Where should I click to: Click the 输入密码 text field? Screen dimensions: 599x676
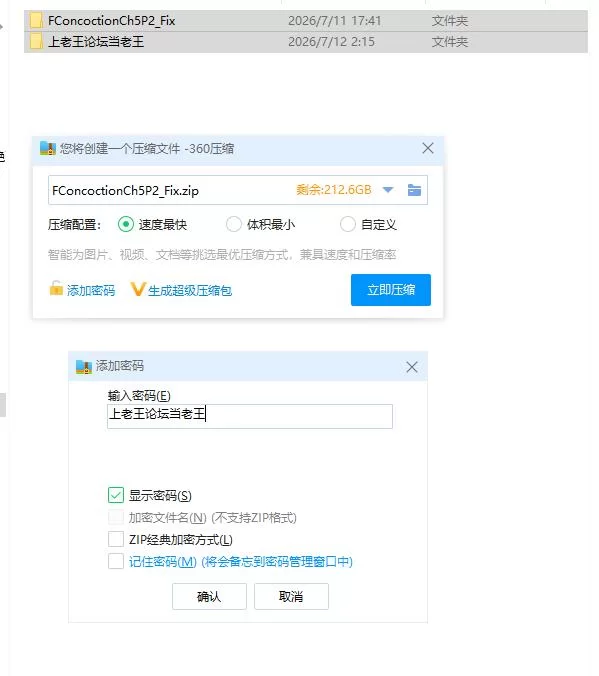coord(250,416)
